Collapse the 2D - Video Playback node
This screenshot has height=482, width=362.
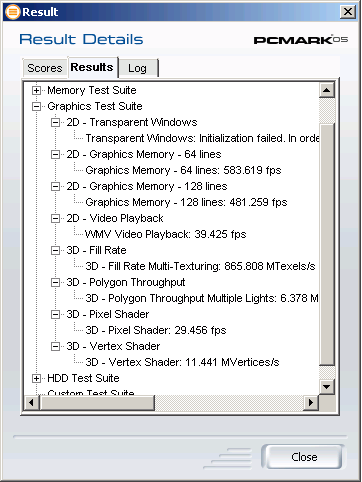pos(55,218)
